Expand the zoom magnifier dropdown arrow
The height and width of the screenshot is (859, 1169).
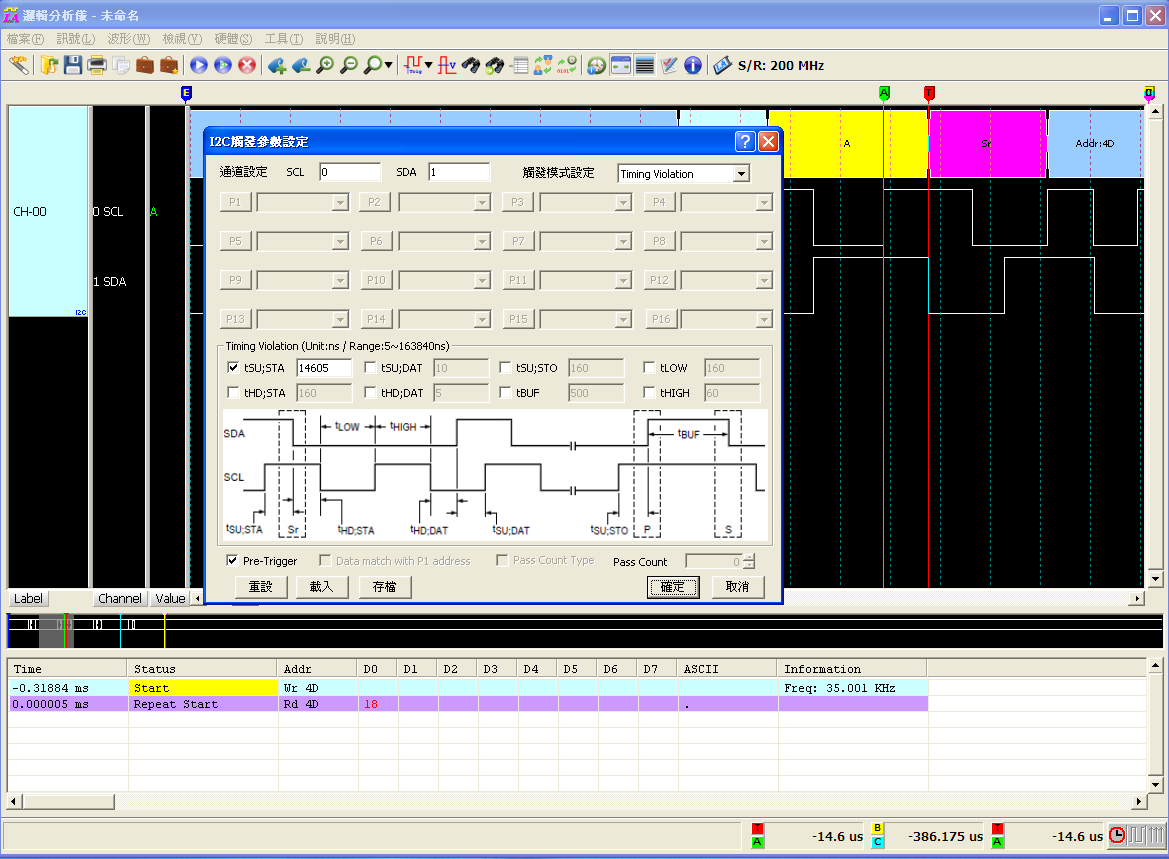(388, 66)
